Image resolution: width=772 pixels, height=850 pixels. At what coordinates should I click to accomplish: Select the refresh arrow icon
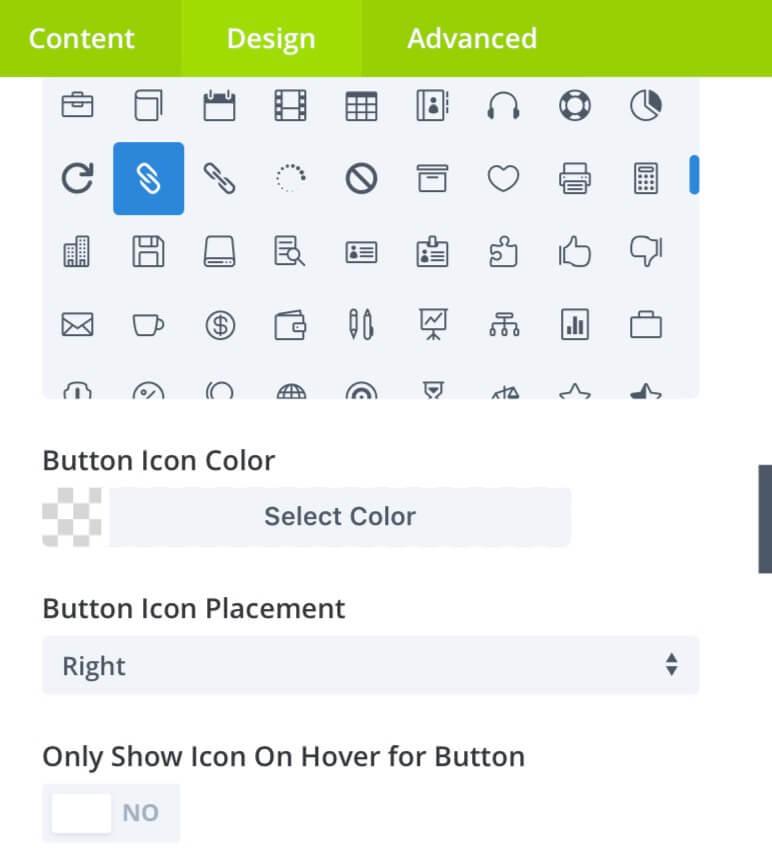[78, 178]
